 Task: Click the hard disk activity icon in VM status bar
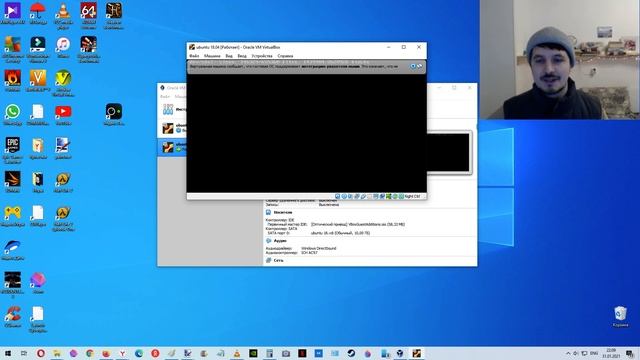pos(338,196)
